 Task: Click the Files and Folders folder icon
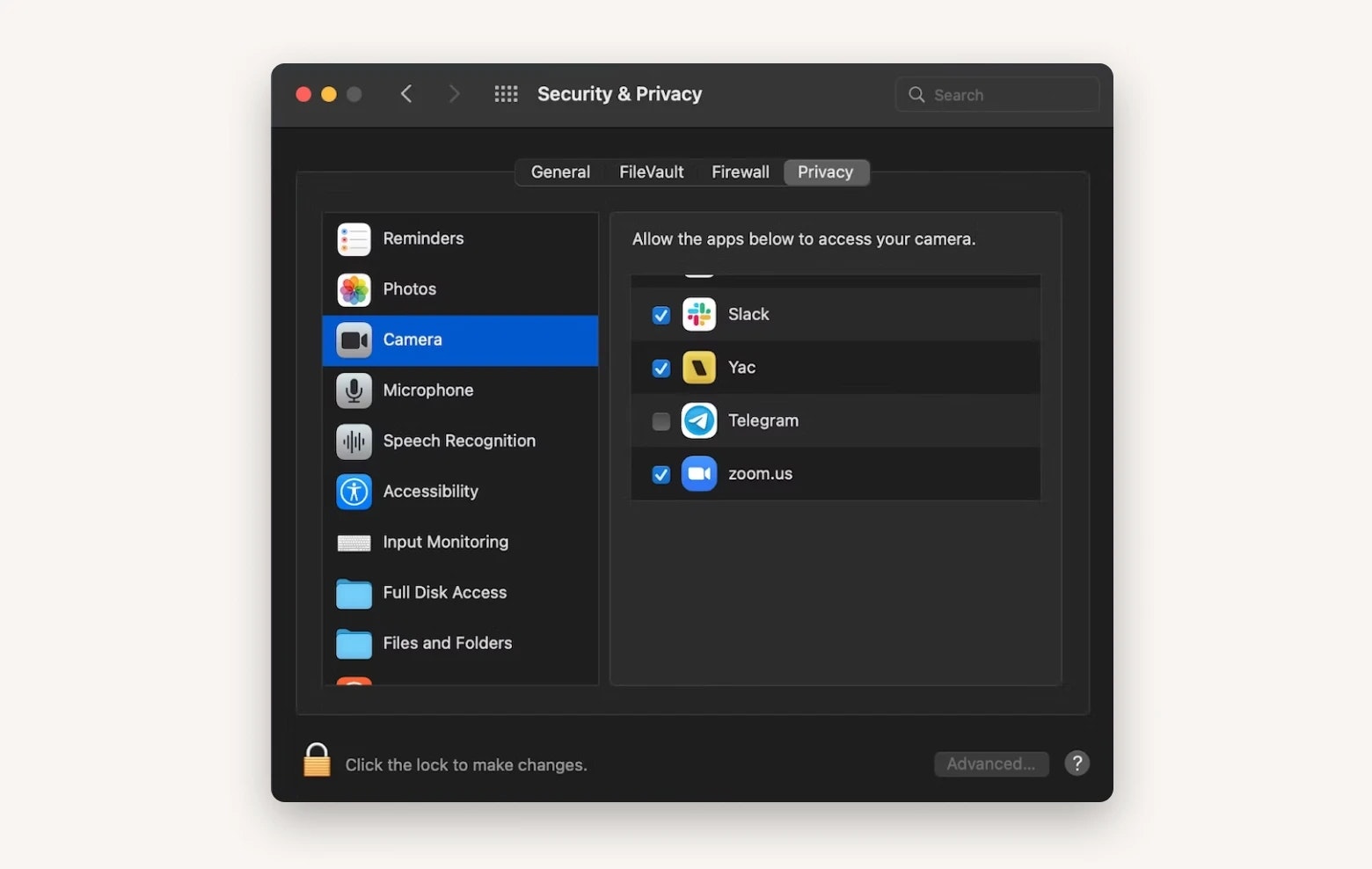[x=354, y=644]
